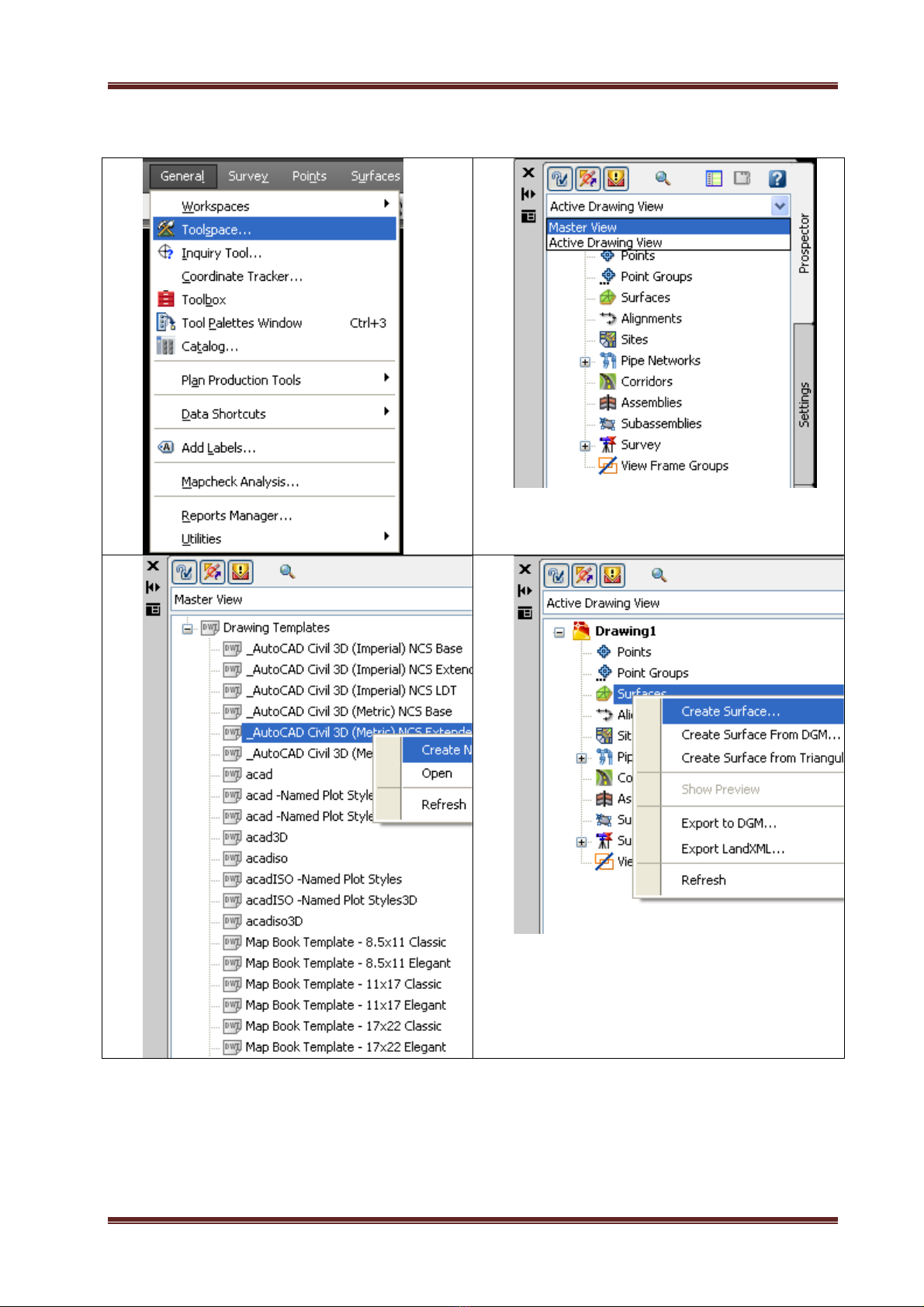
Task: Expand the pipe-icon node in the Drawing1 tree
Action: (x=582, y=758)
